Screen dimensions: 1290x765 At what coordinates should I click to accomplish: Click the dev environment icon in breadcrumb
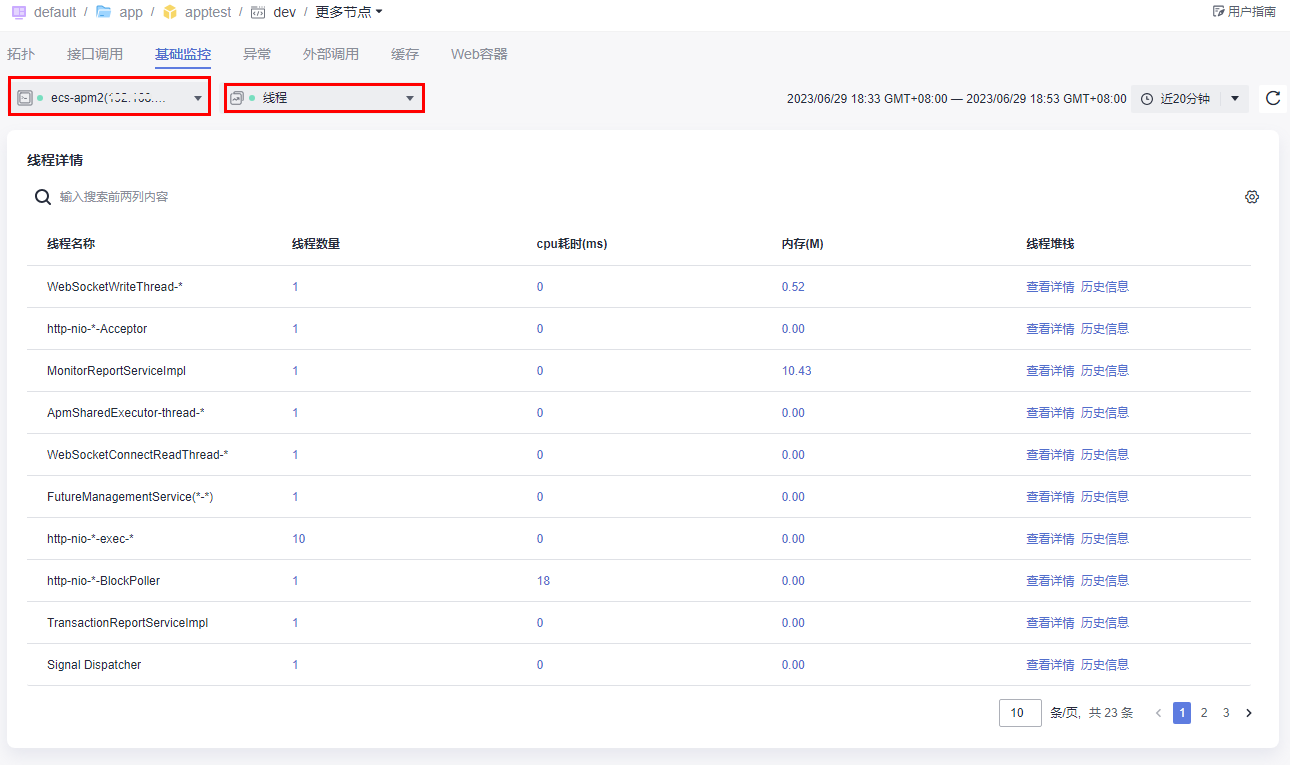tap(258, 12)
